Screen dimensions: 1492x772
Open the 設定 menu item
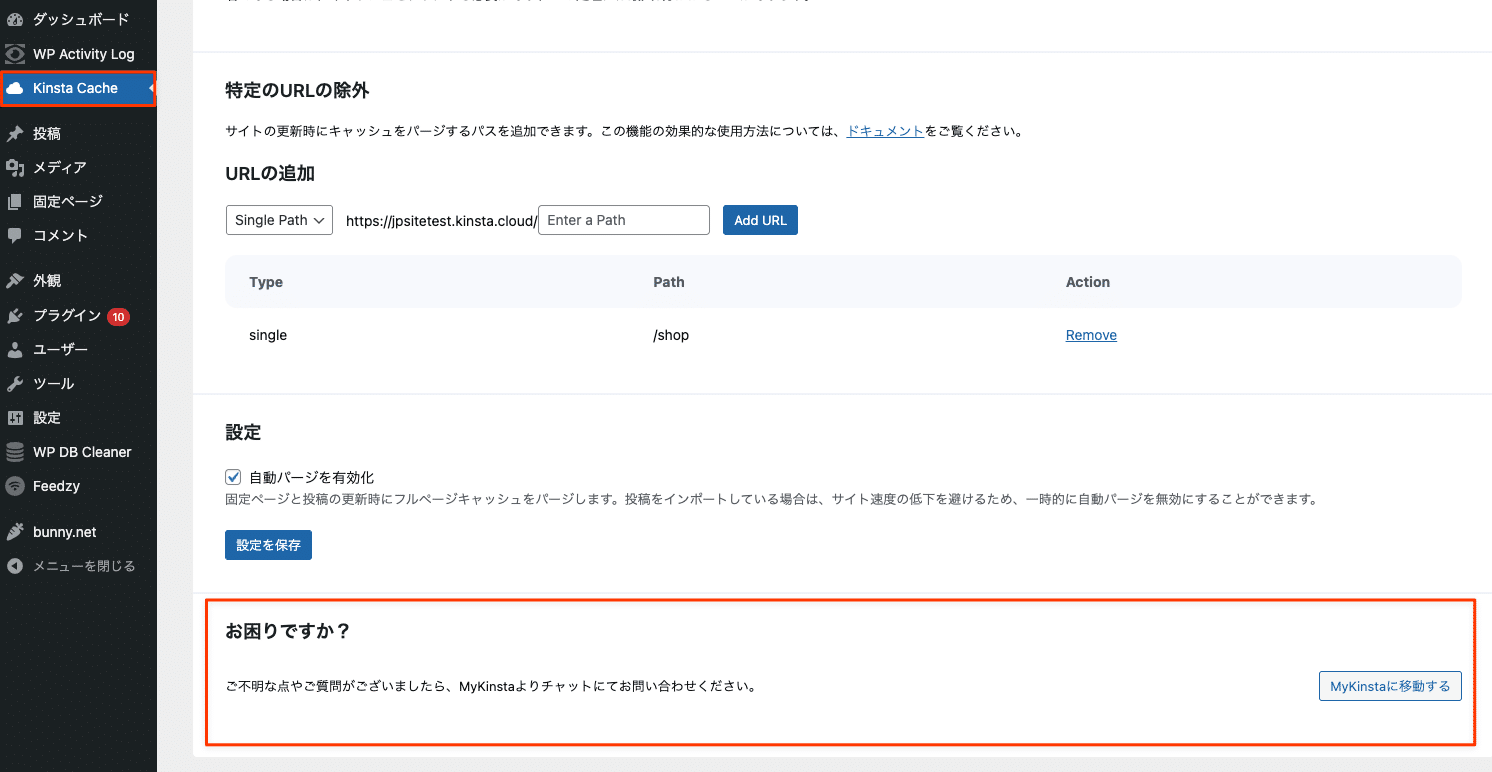point(13,417)
